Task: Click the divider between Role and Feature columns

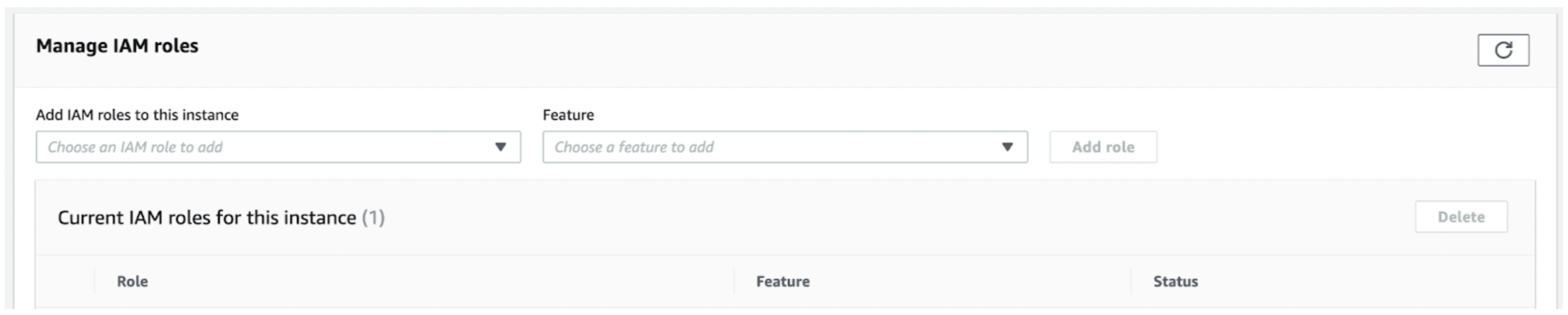Action: tap(734, 281)
